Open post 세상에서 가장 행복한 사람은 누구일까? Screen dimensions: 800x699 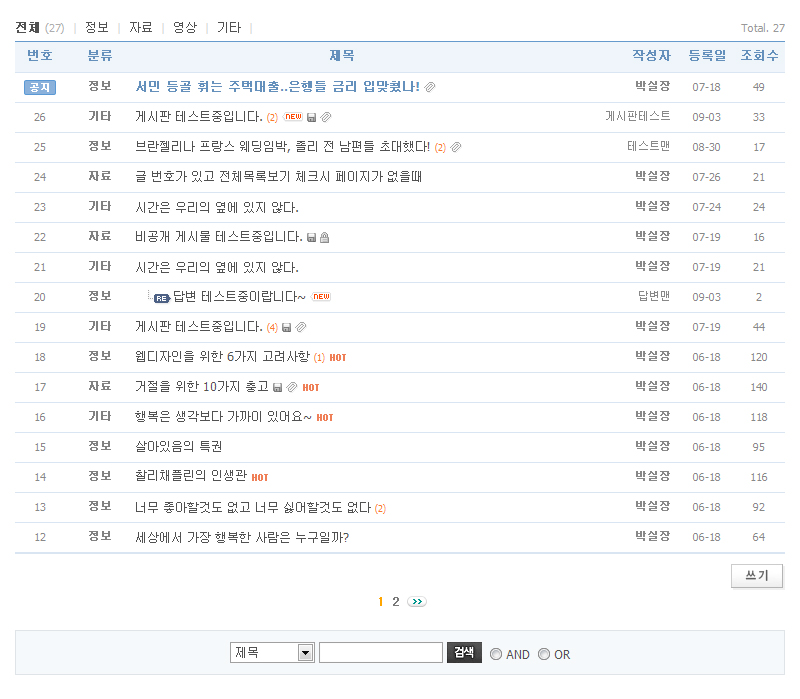(x=242, y=537)
